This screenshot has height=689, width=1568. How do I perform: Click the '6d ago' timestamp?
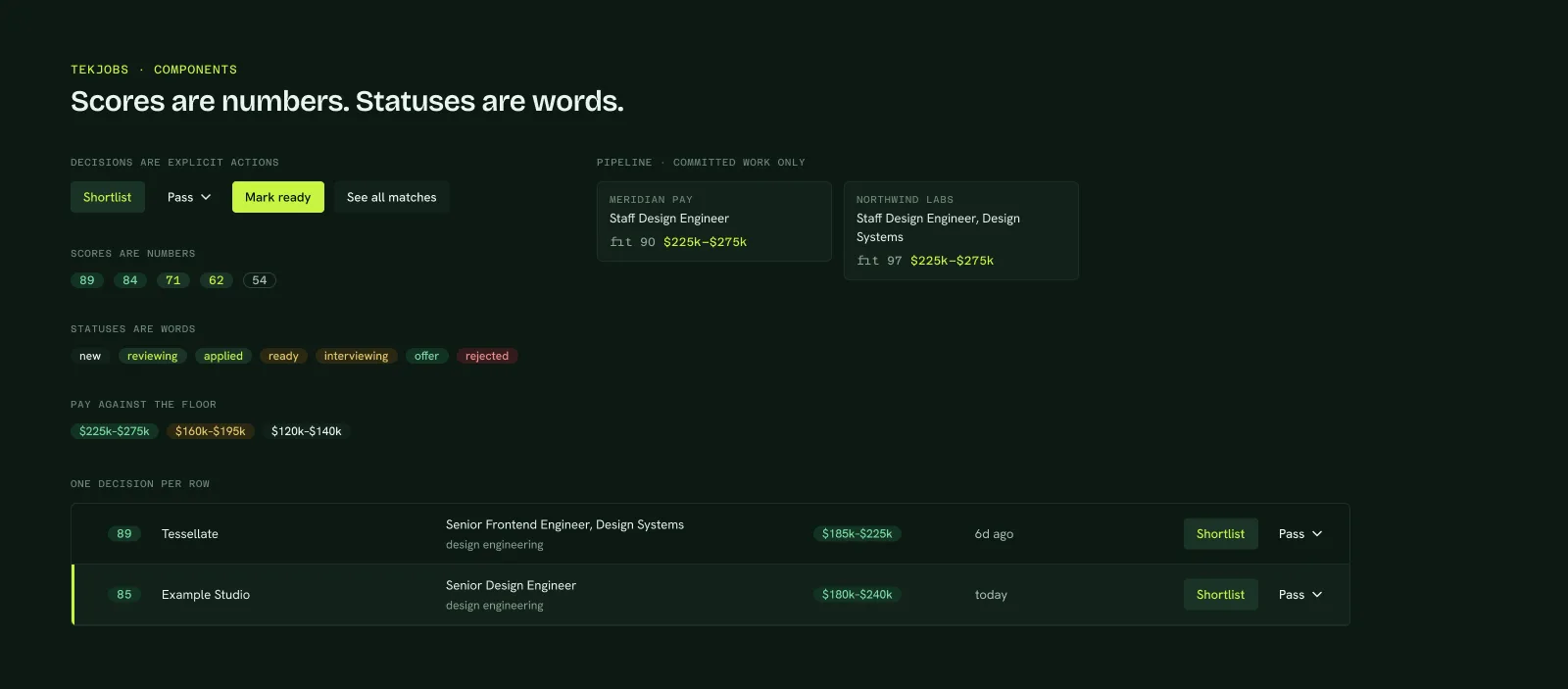pyautogui.click(x=994, y=534)
